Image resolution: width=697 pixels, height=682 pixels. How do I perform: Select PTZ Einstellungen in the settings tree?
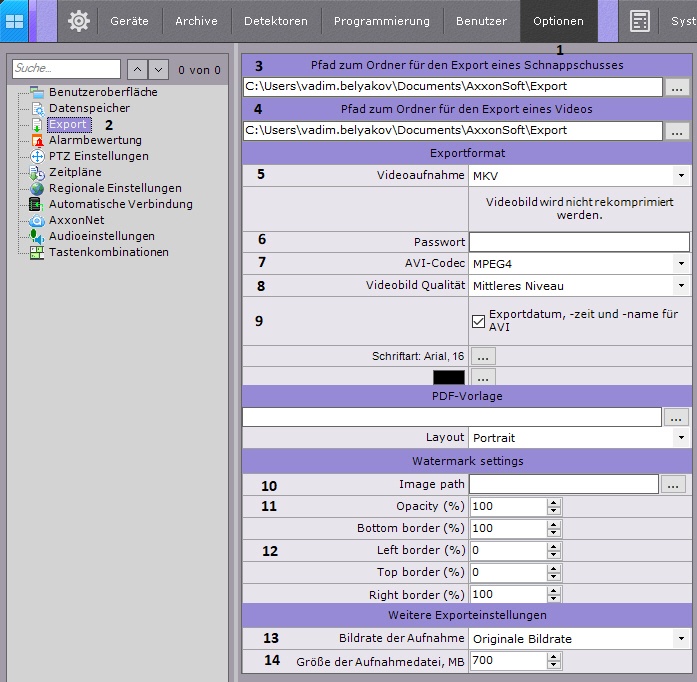pyautogui.click(x=98, y=156)
